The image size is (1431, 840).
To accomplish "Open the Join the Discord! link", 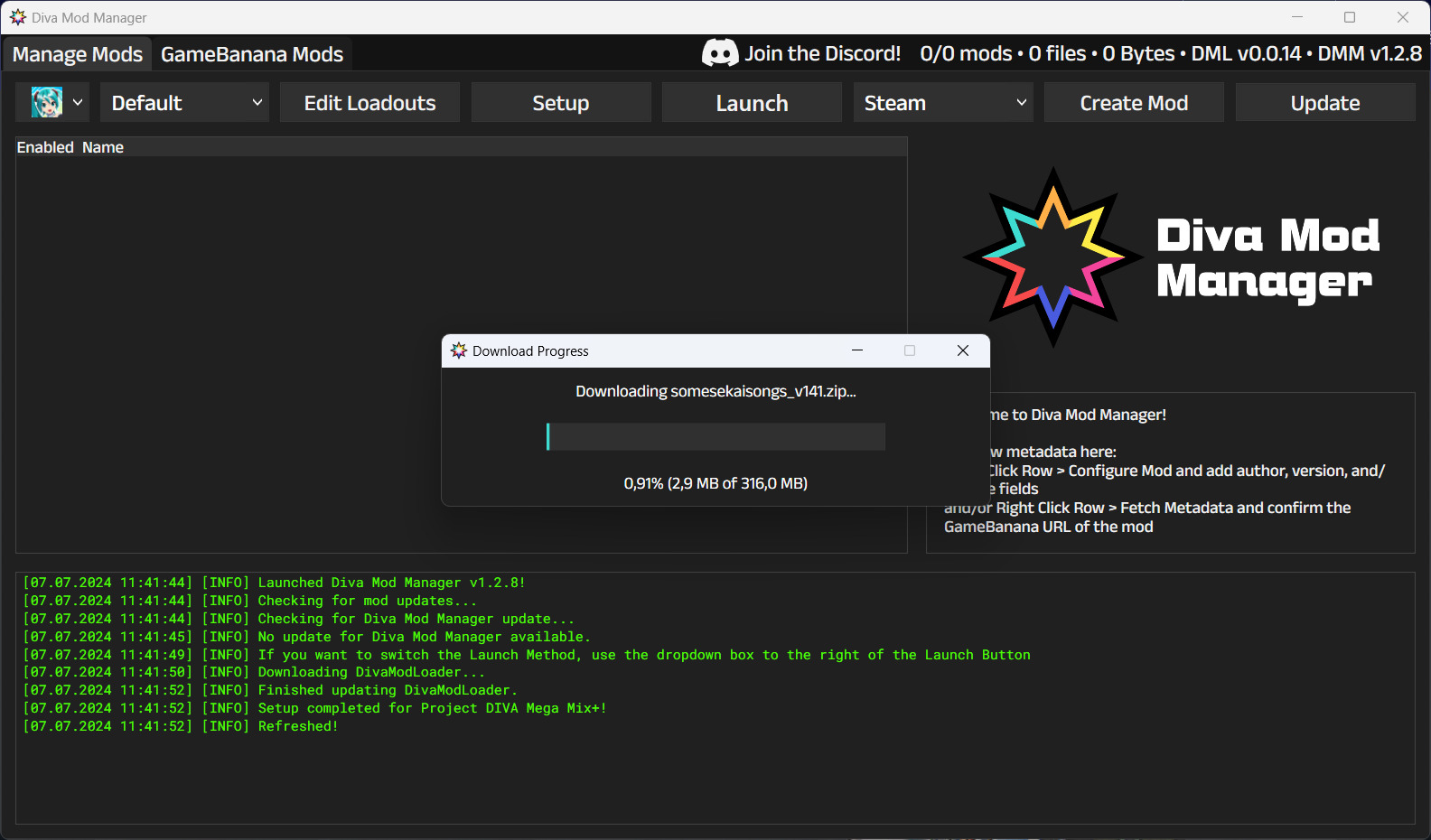I will tap(822, 53).
